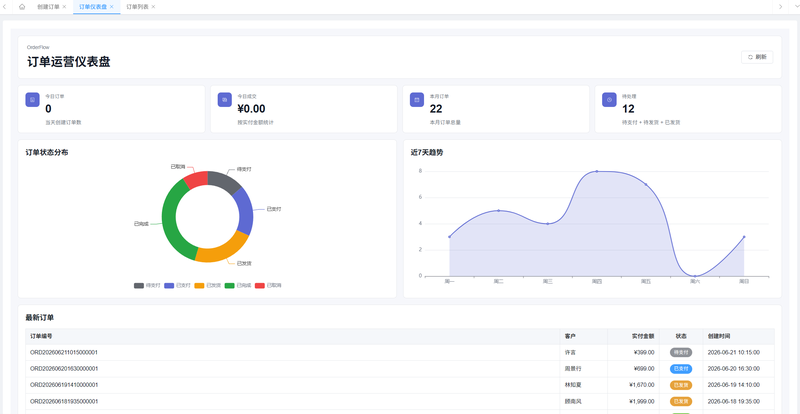Viewport: 800px width, 414px height.
Task: Switch to the 创建订单 tab
Action: pos(48,7)
